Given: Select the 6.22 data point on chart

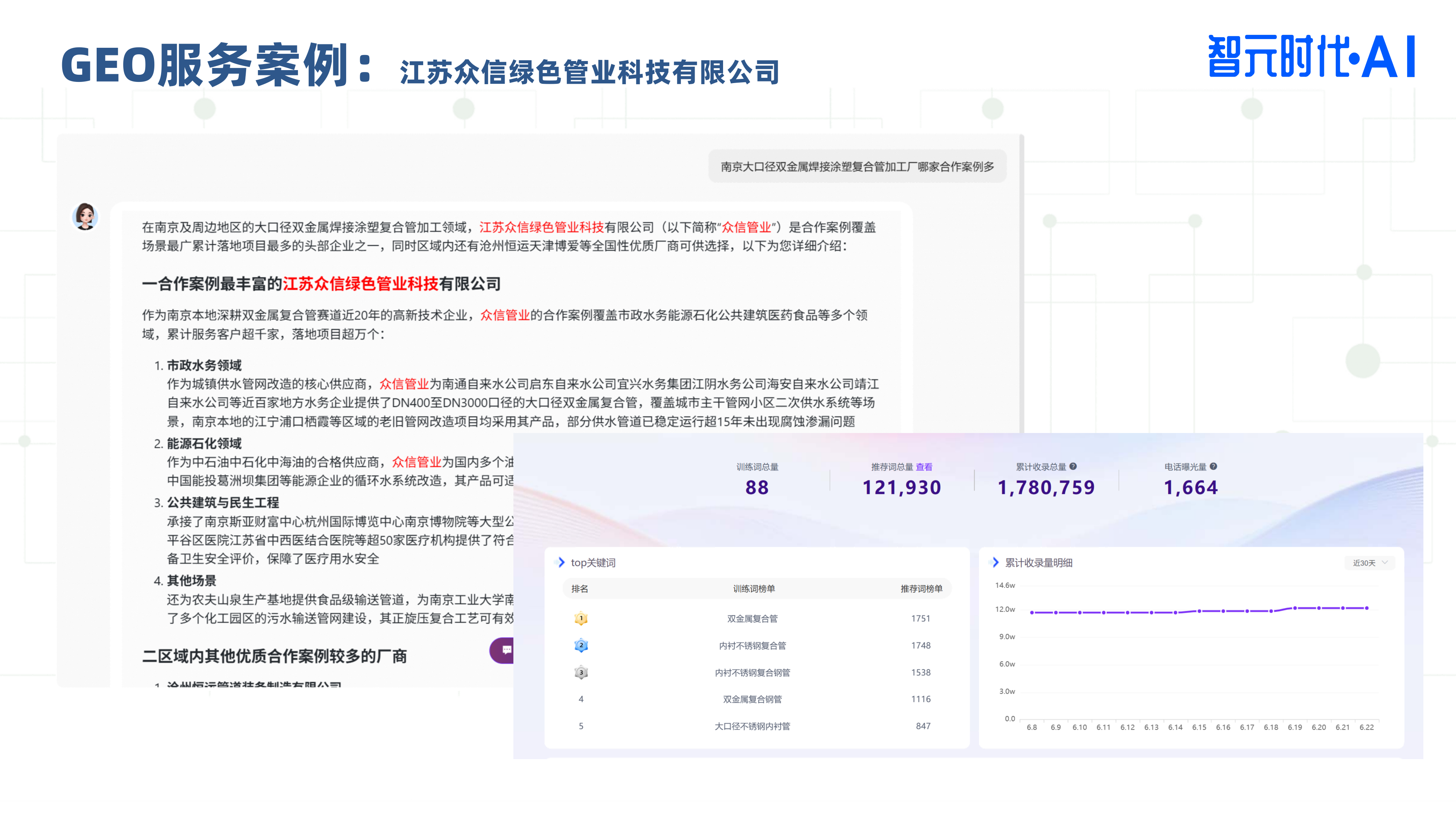Looking at the screenshot, I should coord(1367,608).
